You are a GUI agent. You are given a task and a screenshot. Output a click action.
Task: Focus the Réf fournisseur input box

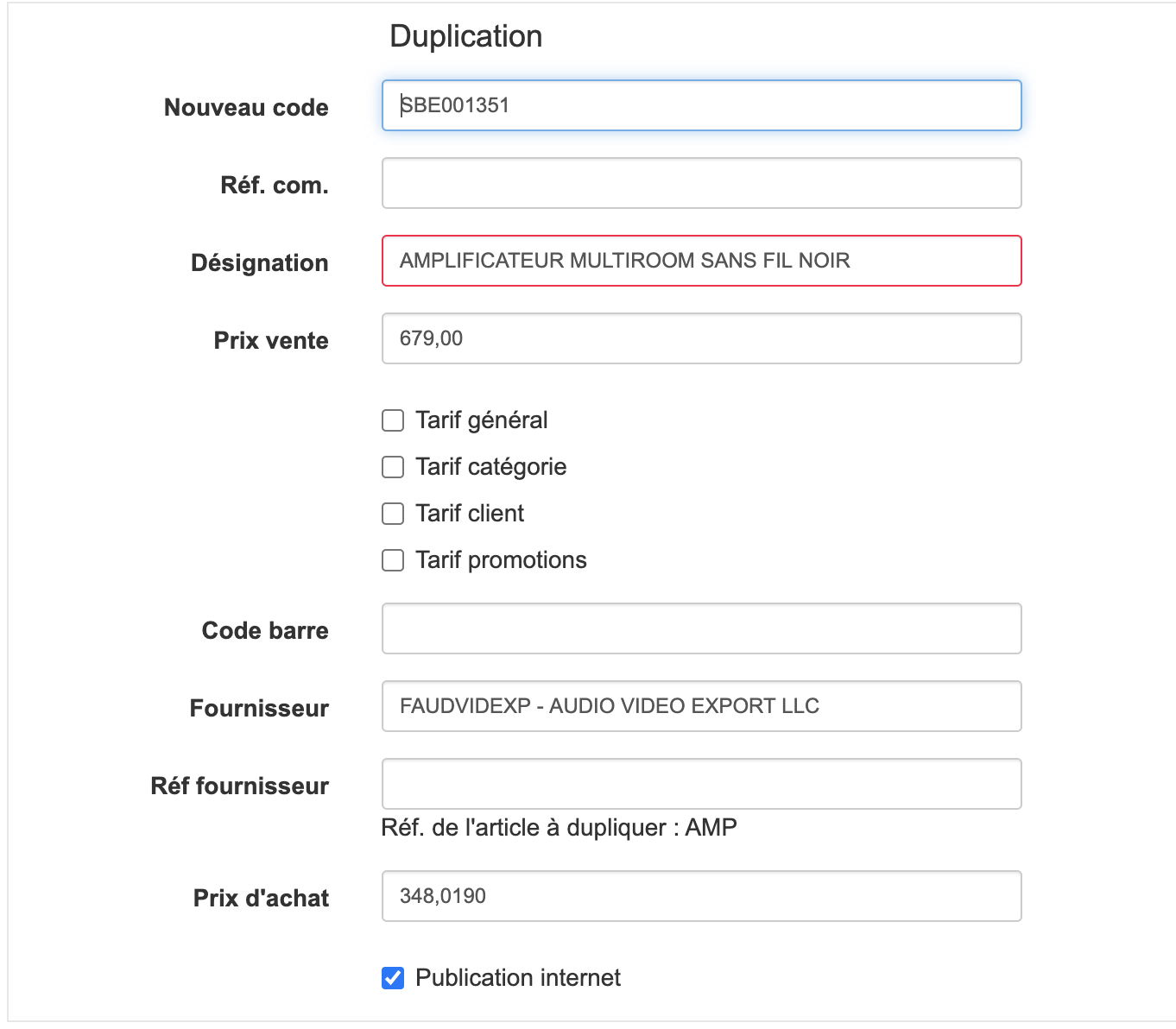click(x=701, y=784)
